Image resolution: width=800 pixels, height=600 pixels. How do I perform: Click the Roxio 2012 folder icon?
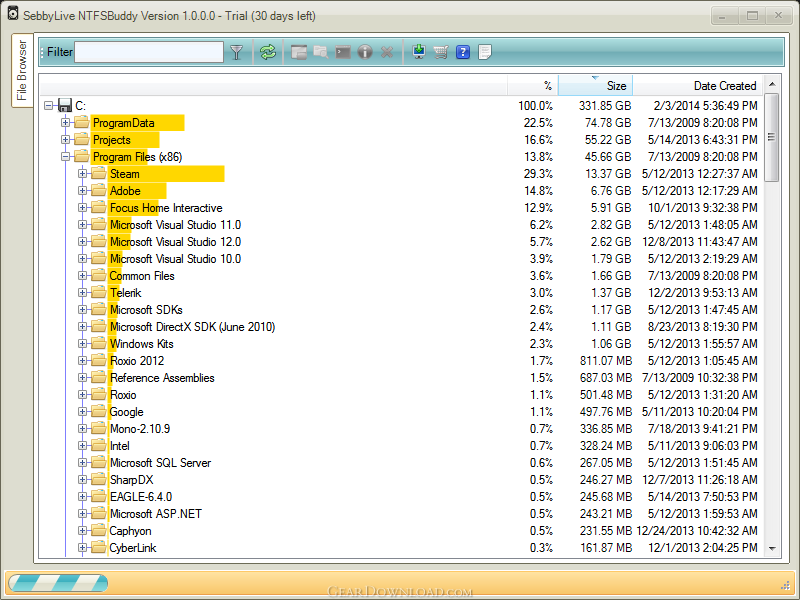click(98, 361)
